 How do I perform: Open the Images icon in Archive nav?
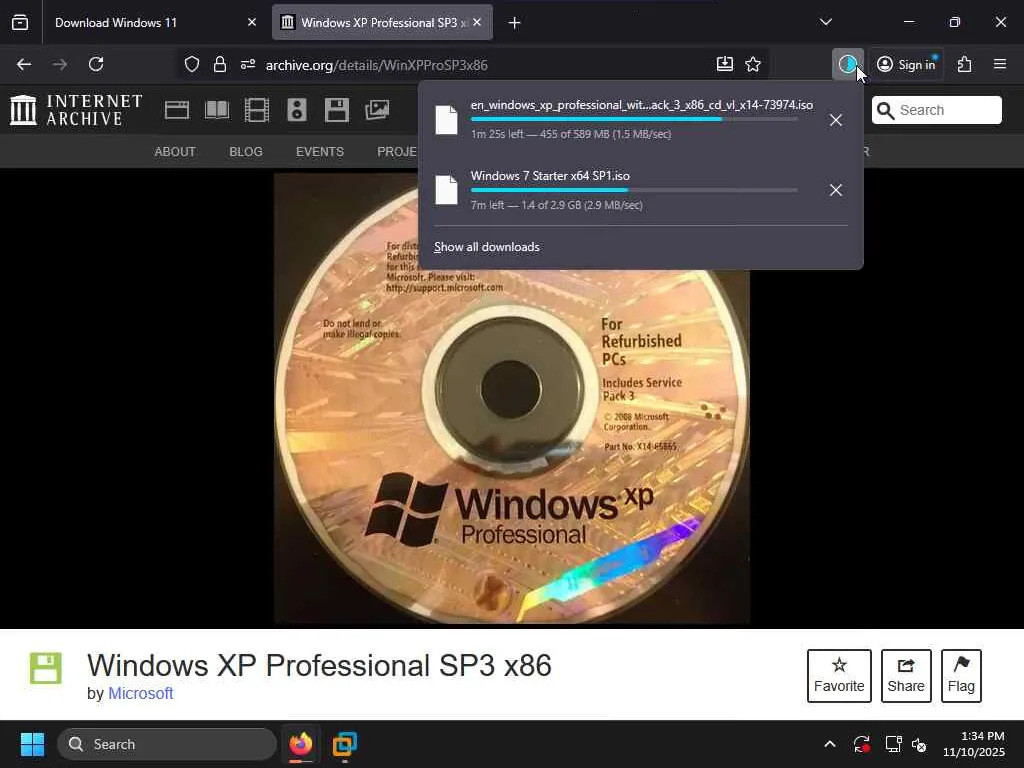377,110
